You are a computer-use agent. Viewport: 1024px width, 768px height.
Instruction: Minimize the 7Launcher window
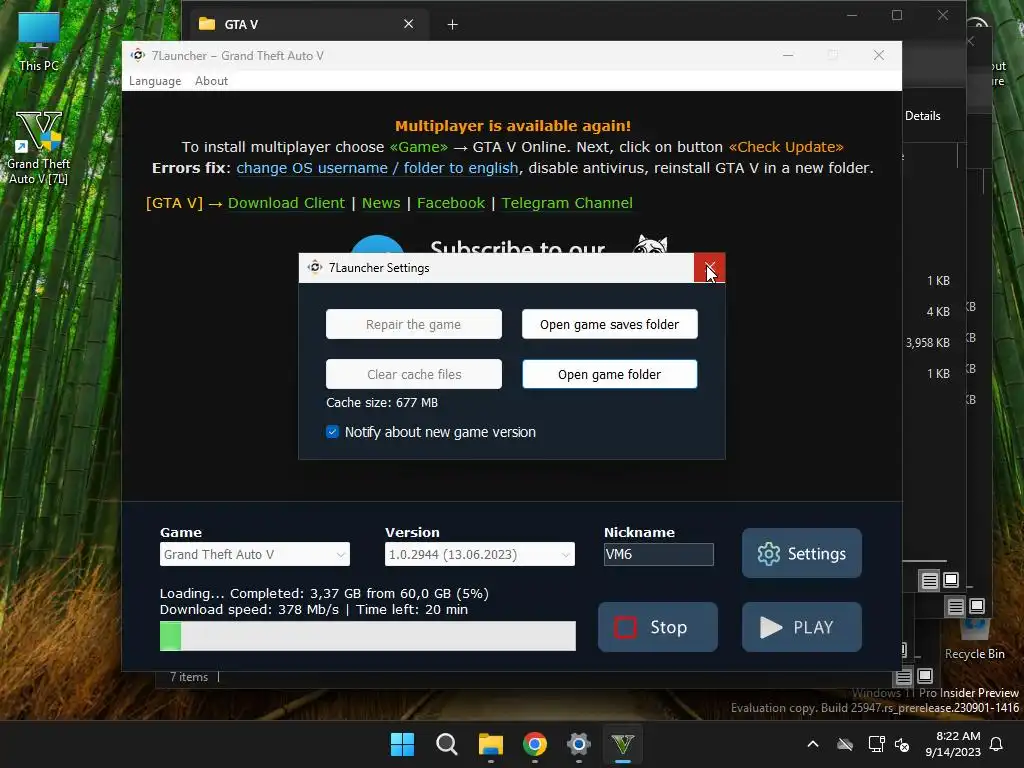[x=788, y=56]
